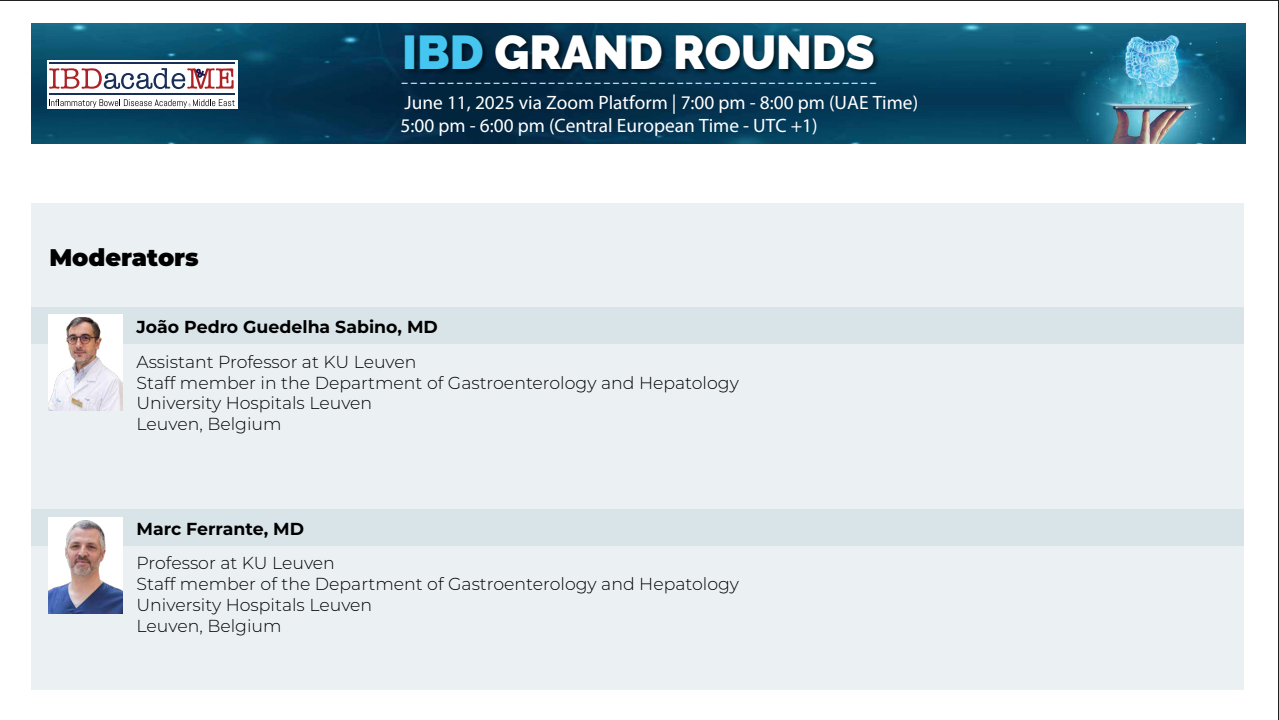Click Ferrante's 'Professor at KU Leuven' line
This screenshot has width=1279, height=720.
pos(235,563)
